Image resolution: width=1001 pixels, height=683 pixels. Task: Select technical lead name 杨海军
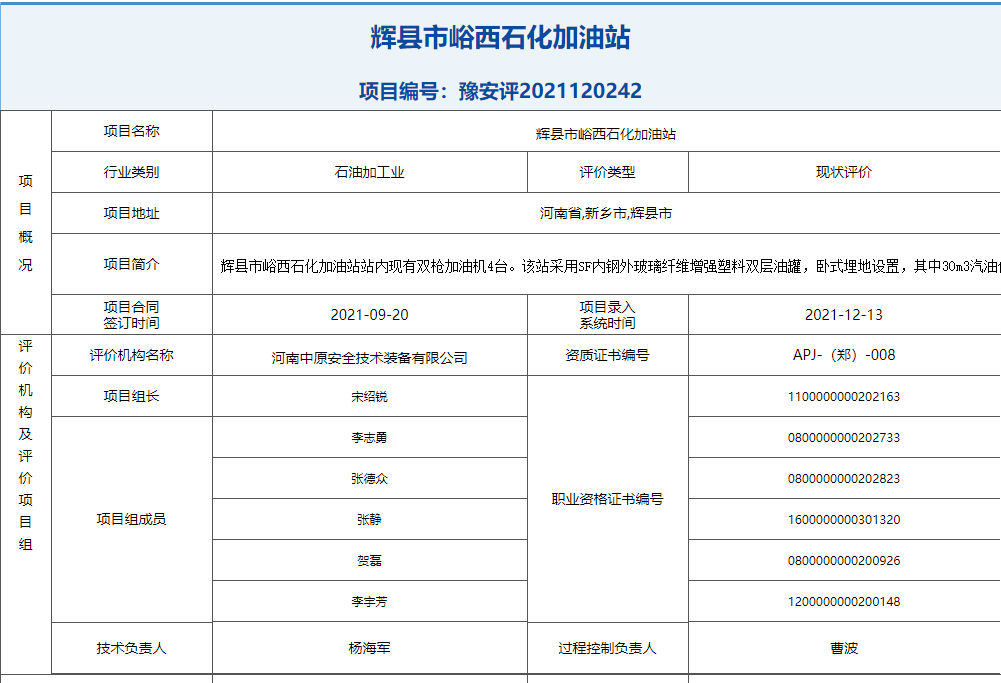(370, 648)
